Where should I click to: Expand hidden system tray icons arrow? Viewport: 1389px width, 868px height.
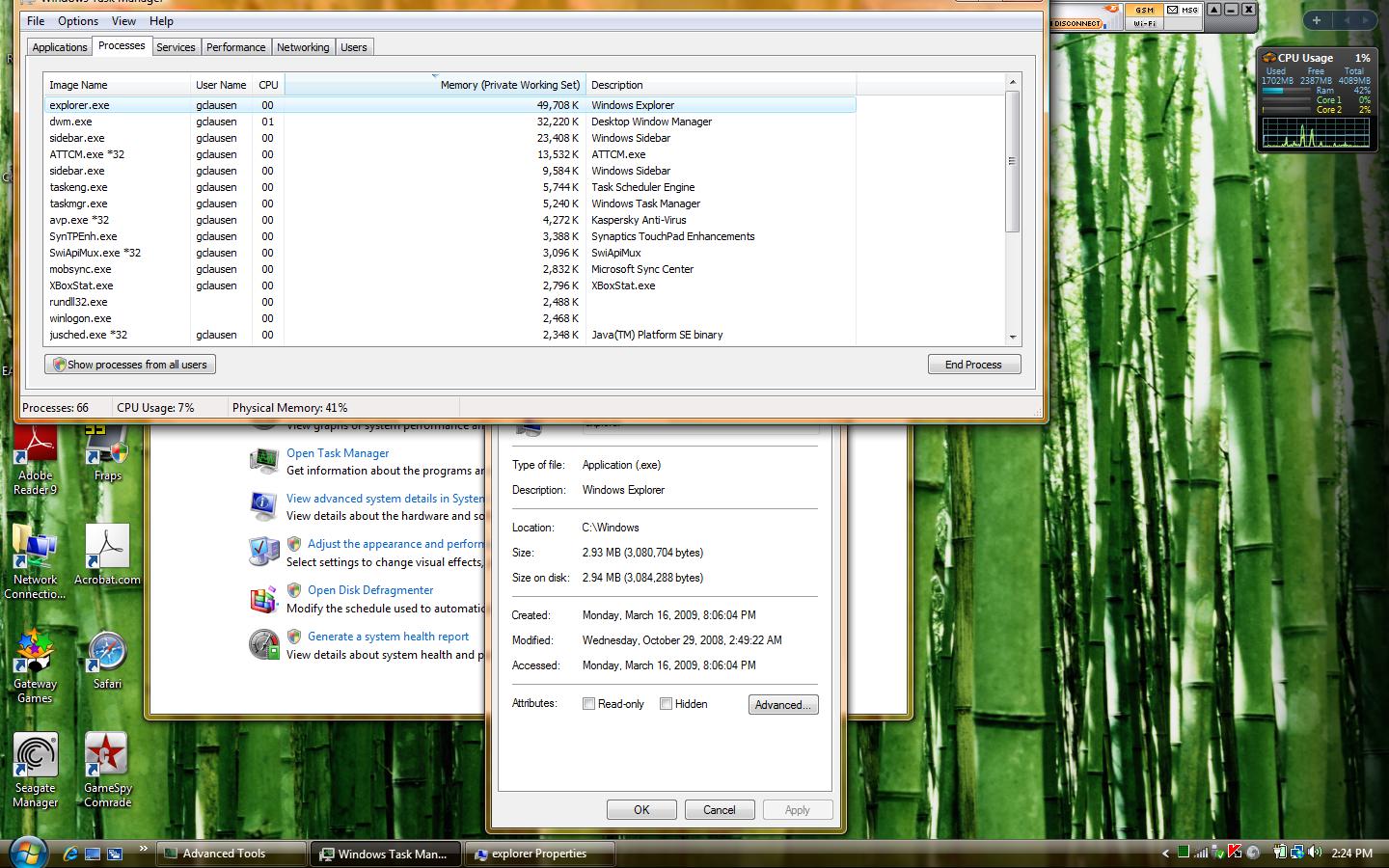tap(1165, 854)
